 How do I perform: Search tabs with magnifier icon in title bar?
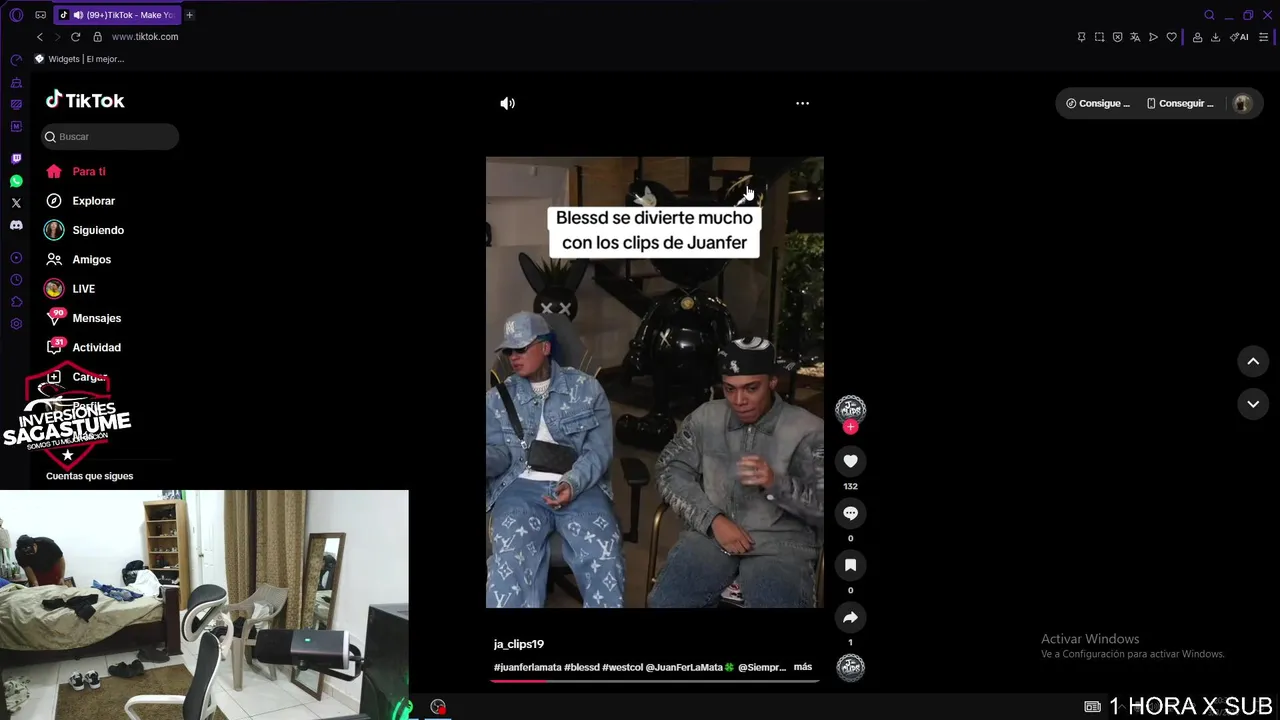point(1209,15)
